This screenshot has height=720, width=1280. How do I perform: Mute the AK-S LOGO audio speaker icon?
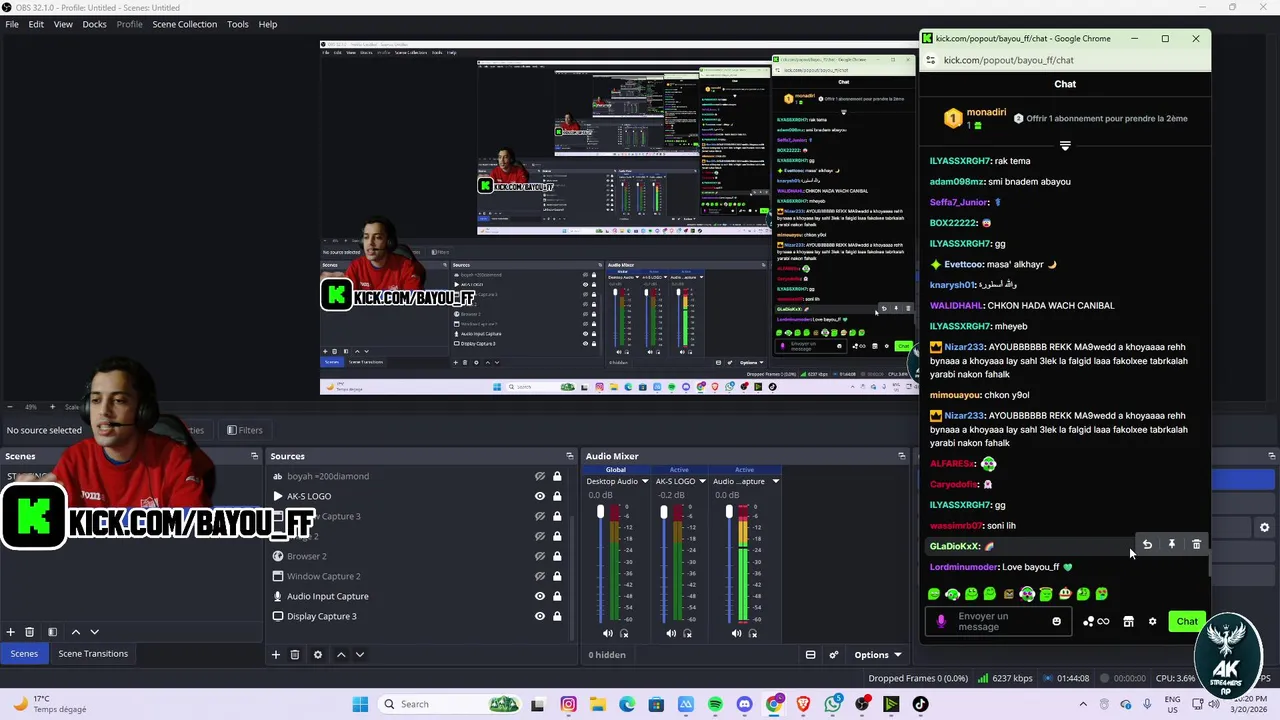671,633
